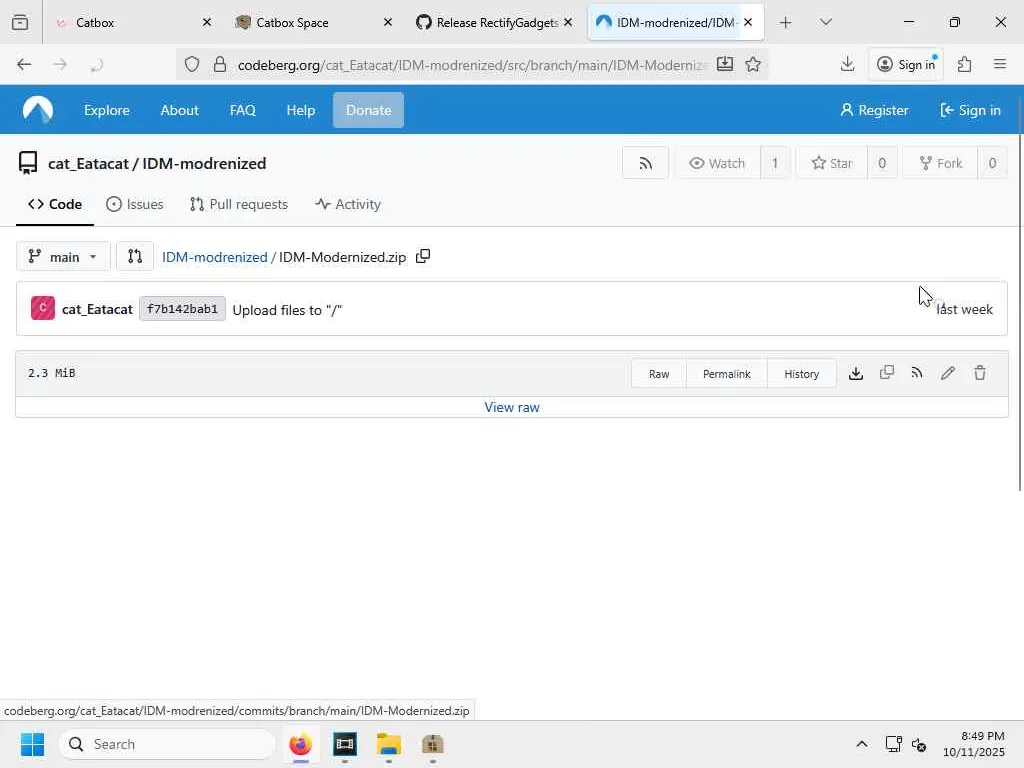Copy file path icon after IDM-Modernized.zip
The height and width of the screenshot is (768, 1024).
(x=423, y=256)
